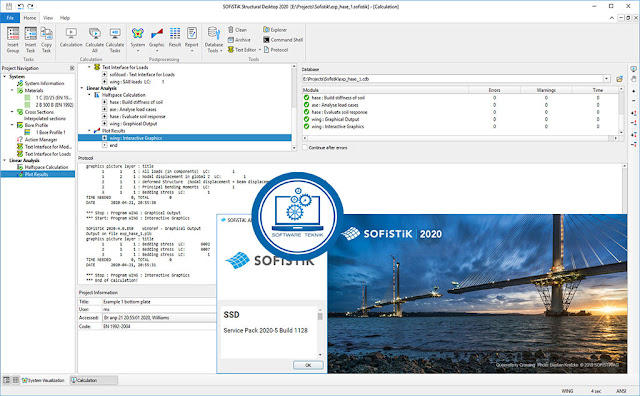Viewport: 640px width, 396px height.
Task: Collapse Bore Profile node in navigation
Action: pyautogui.click(x=12, y=125)
